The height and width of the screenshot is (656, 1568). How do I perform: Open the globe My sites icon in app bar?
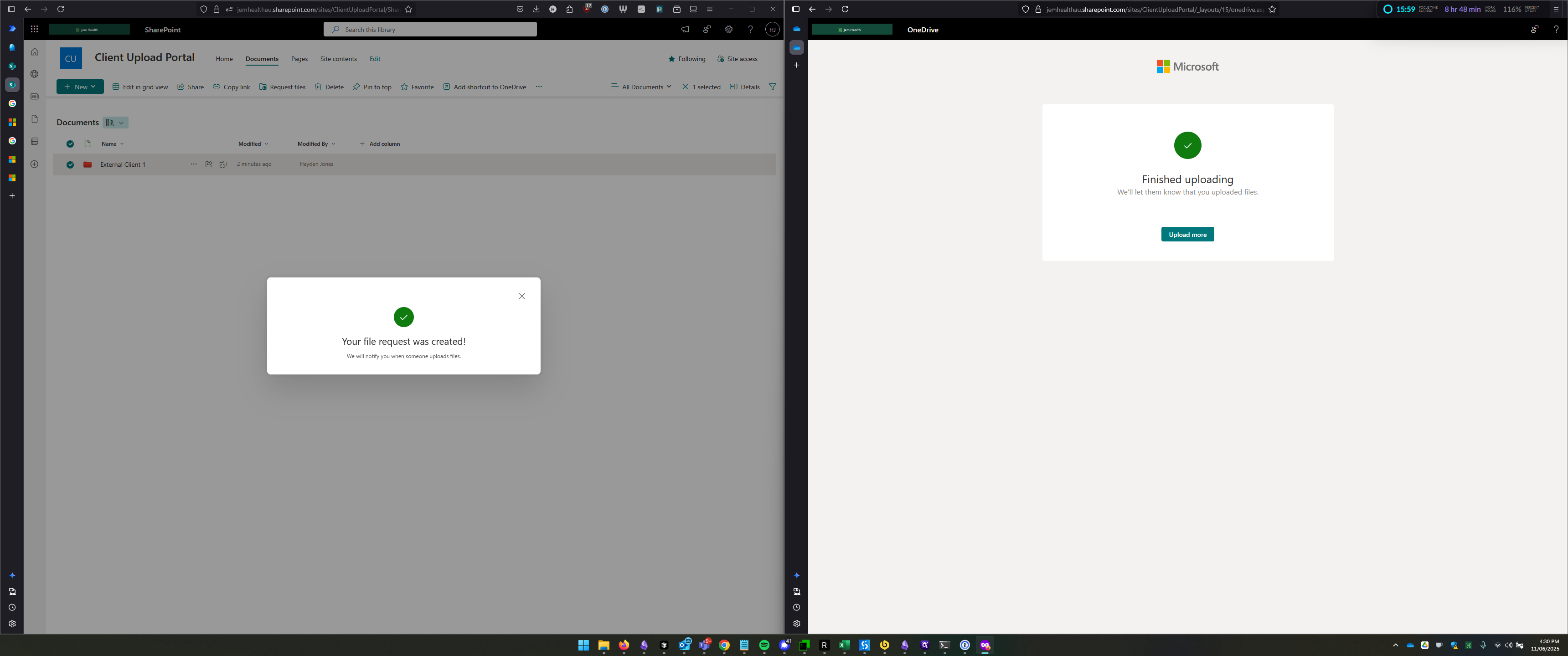(x=35, y=74)
